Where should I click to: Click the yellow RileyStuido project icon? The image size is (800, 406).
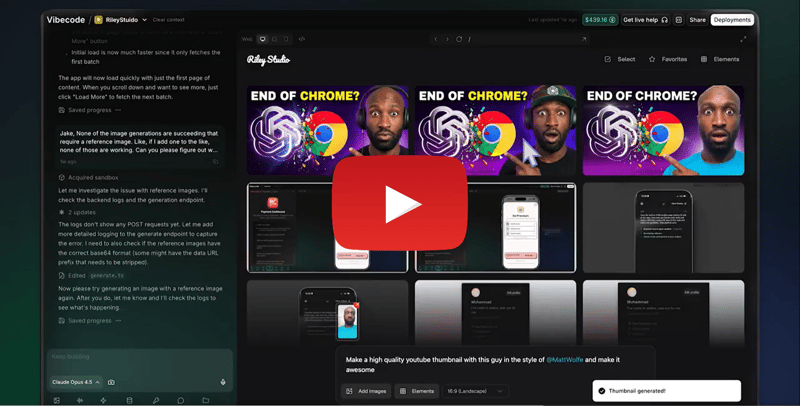point(98,20)
